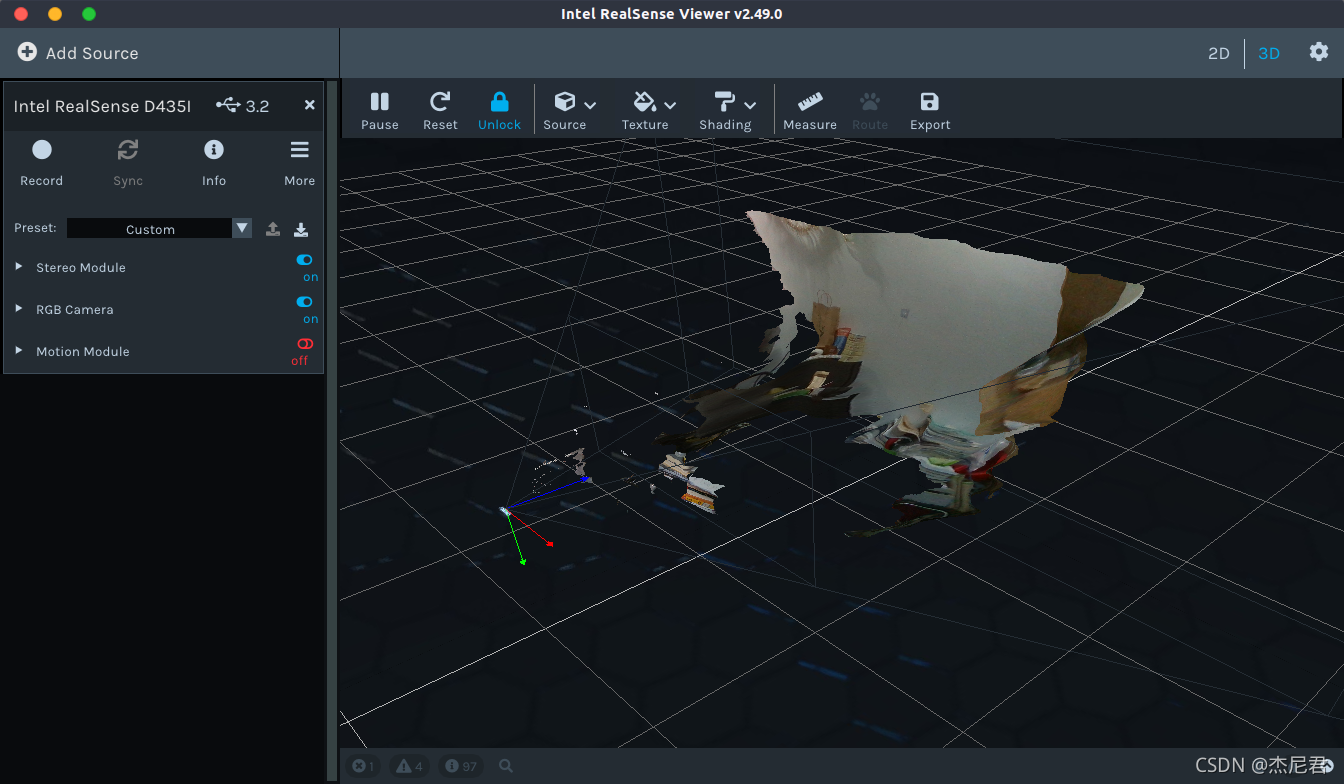Open device Info

coord(214,162)
